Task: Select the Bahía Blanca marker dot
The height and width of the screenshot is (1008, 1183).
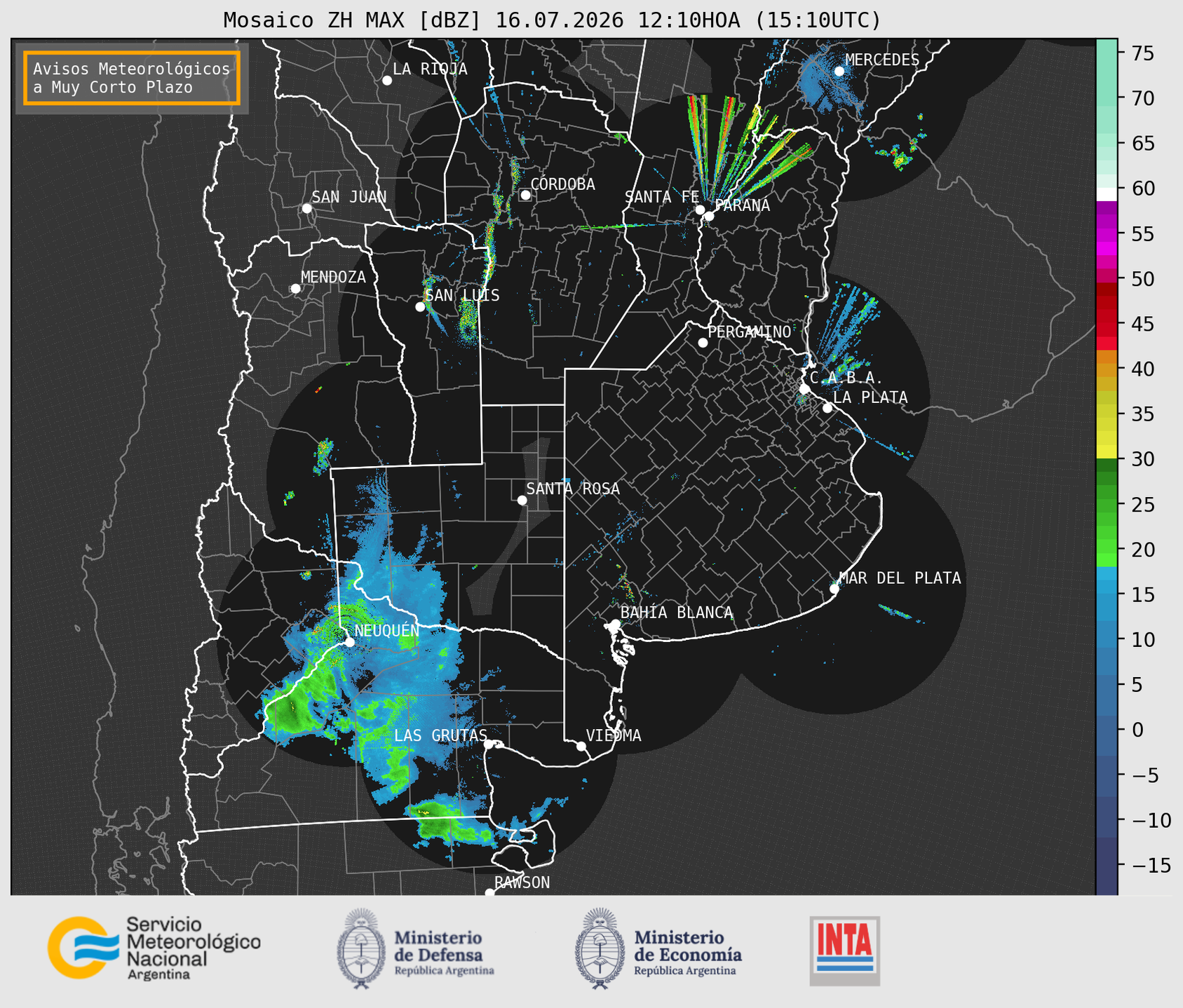Action: [x=615, y=624]
